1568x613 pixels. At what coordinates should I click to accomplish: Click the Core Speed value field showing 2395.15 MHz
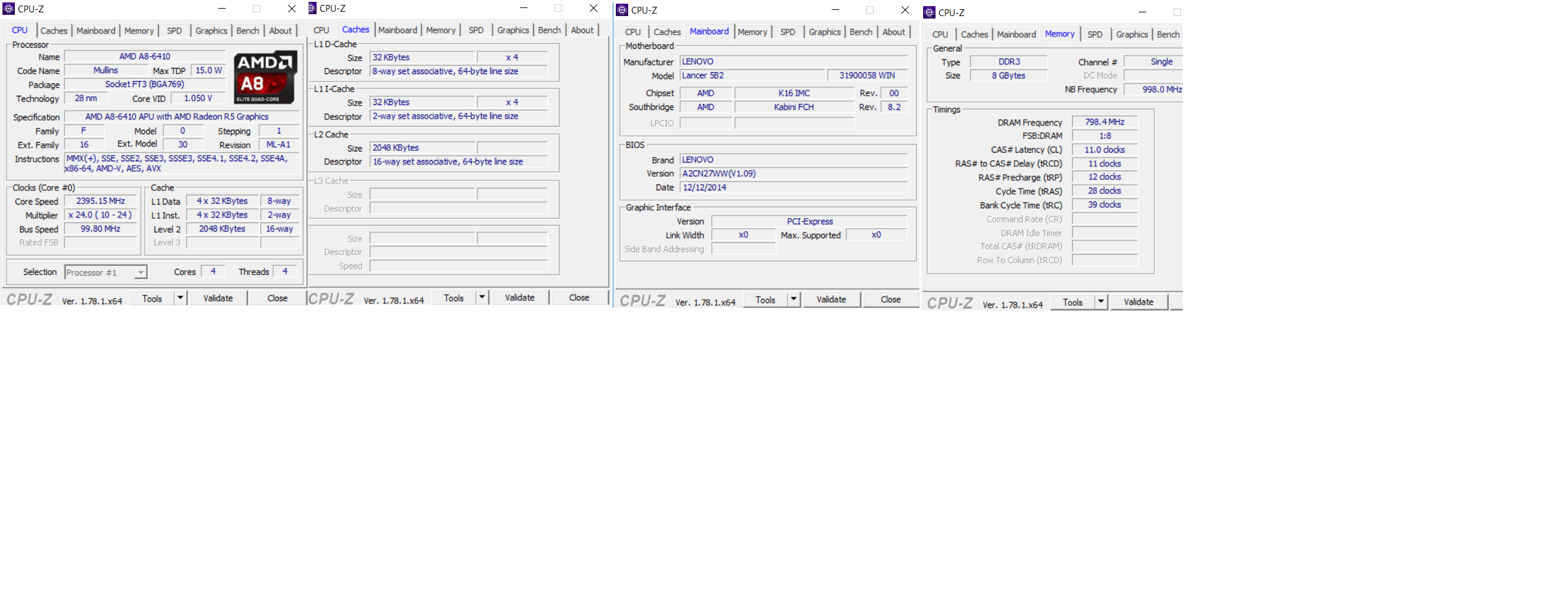(x=100, y=200)
